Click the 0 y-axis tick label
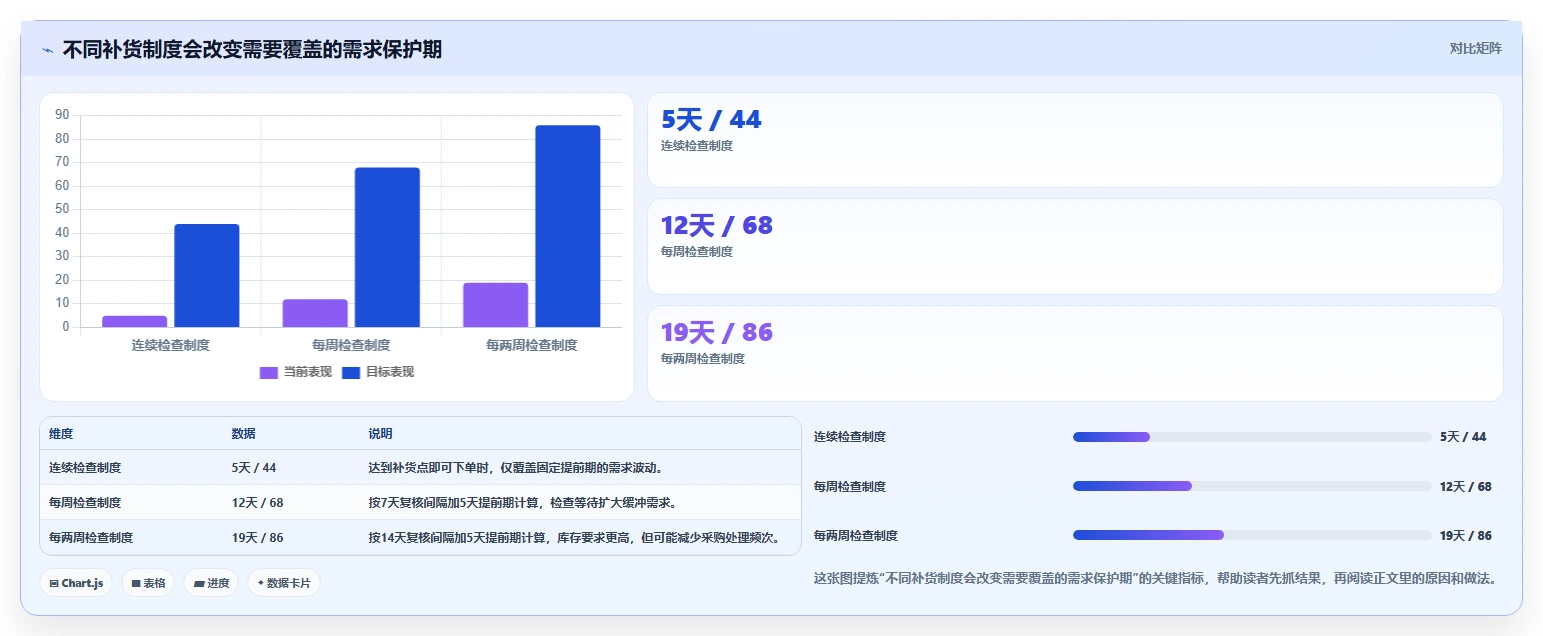This screenshot has height=636, width=1543. (66, 327)
